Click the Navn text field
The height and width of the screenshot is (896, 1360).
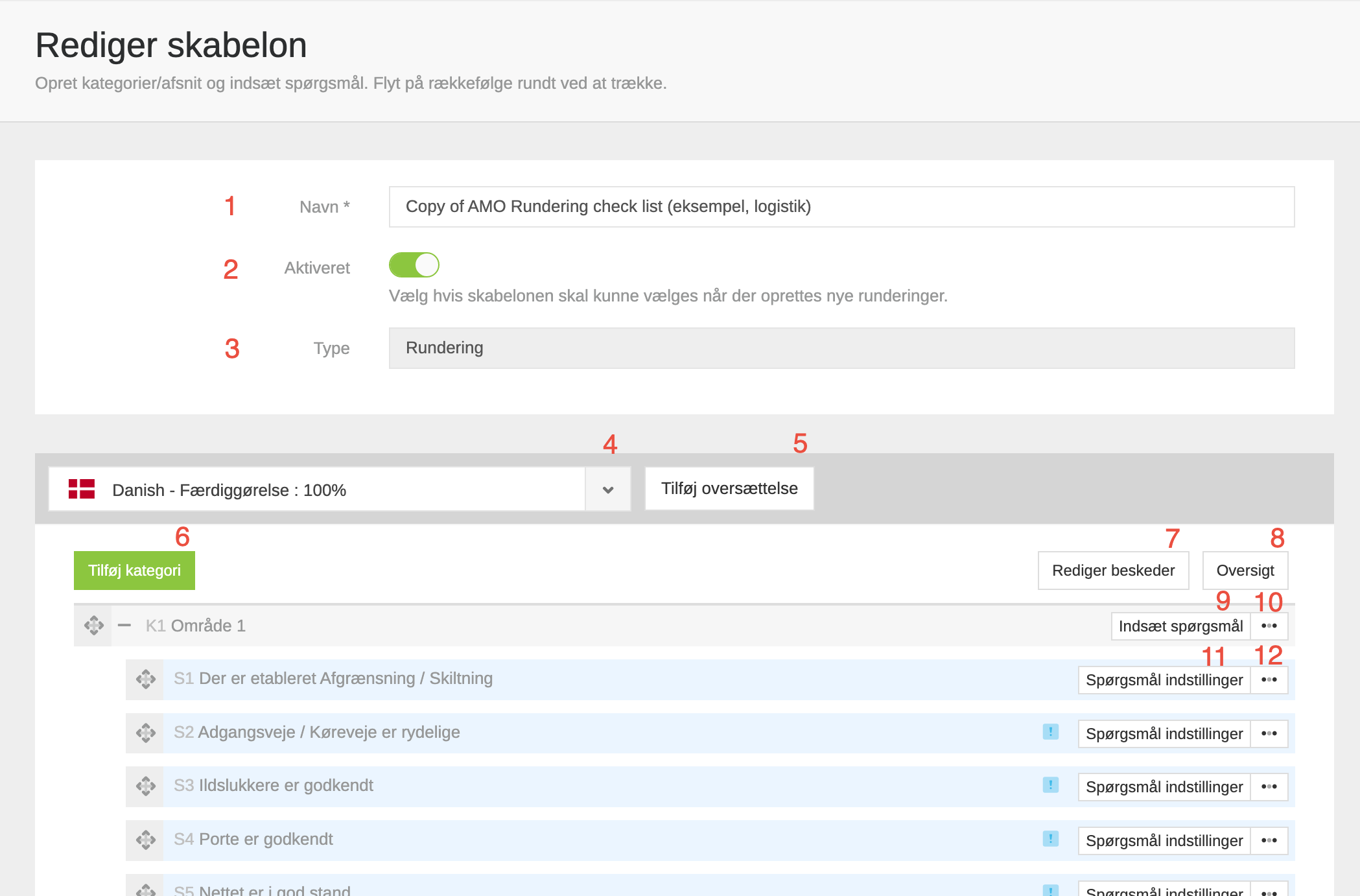coord(841,207)
